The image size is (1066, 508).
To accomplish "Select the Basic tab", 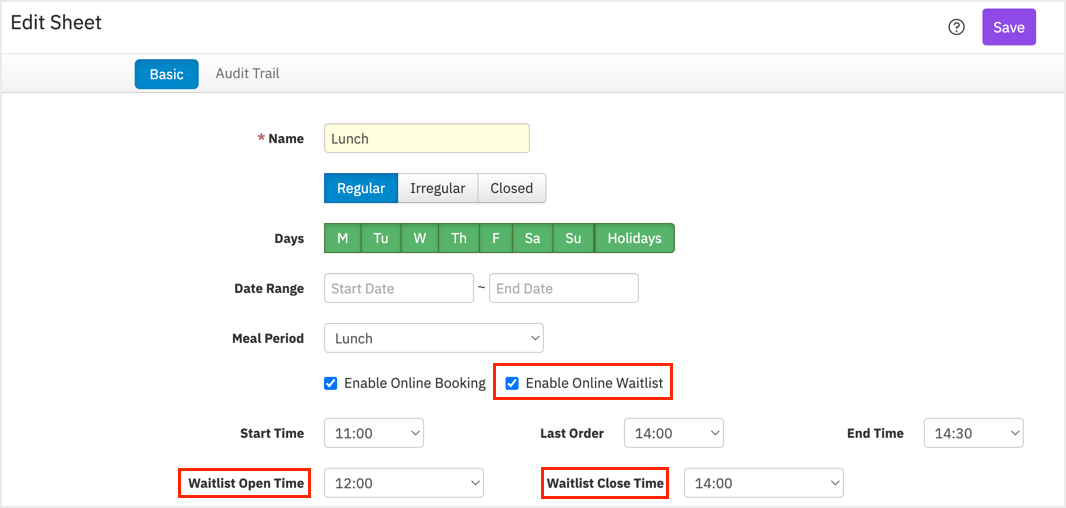I will tap(167, 74).
